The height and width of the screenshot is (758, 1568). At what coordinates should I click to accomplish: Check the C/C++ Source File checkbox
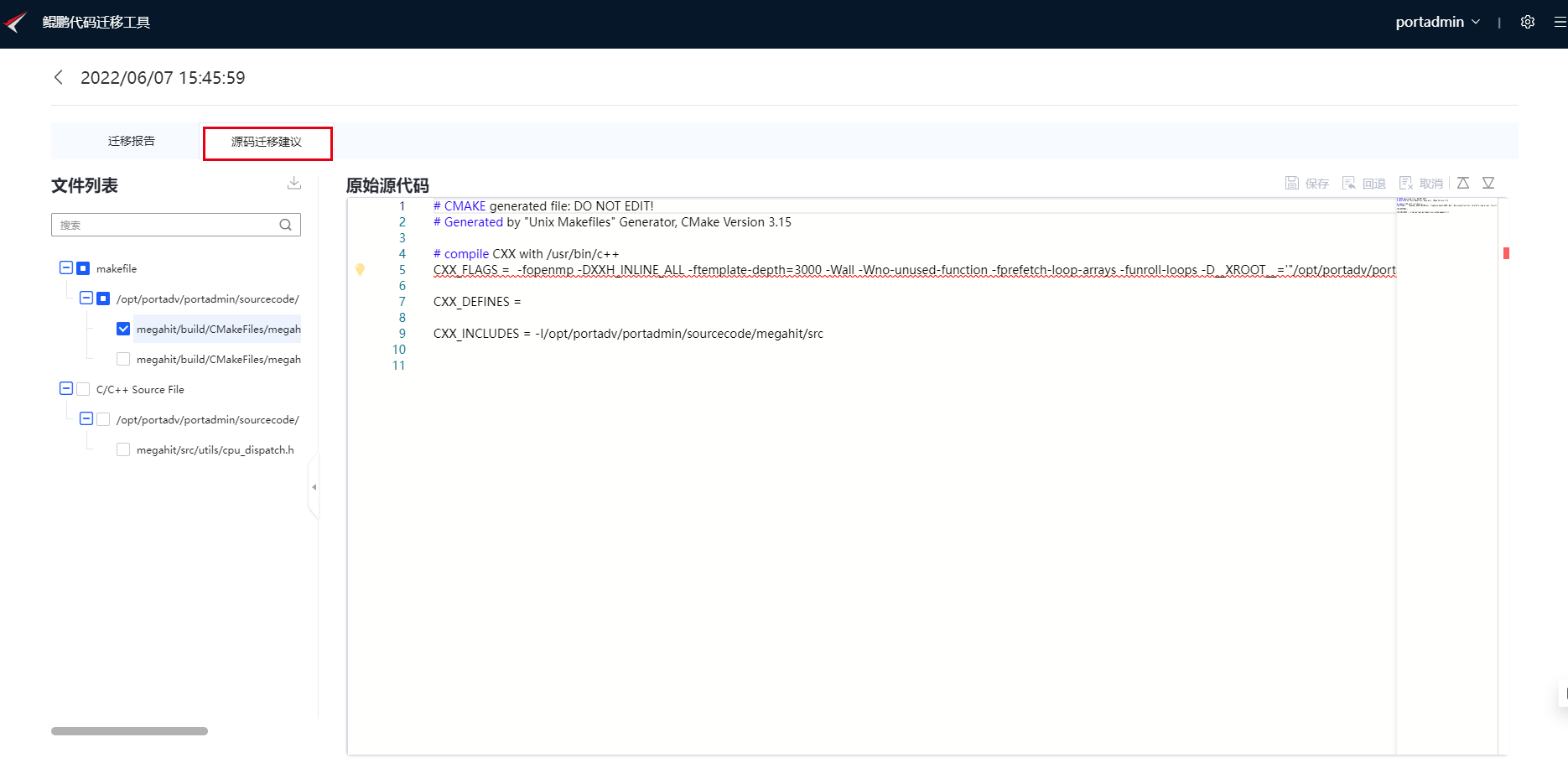click(x=83, y=389)
